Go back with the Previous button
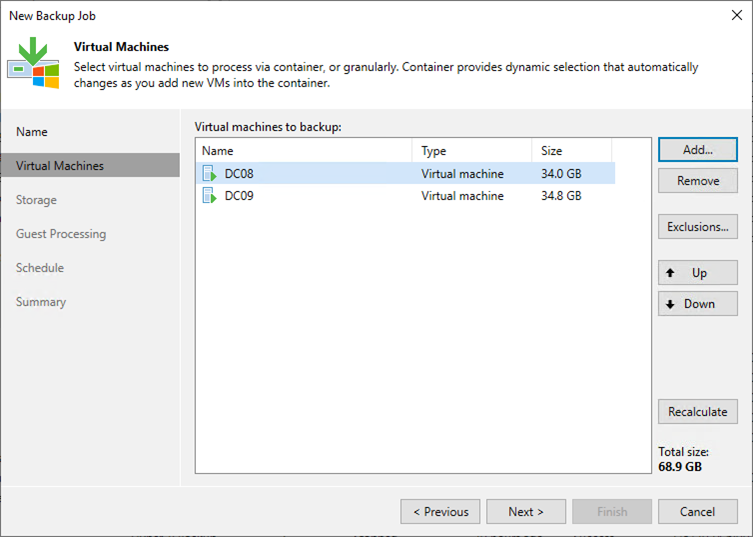This screenshot has height=537, width=753. point(440,512)
